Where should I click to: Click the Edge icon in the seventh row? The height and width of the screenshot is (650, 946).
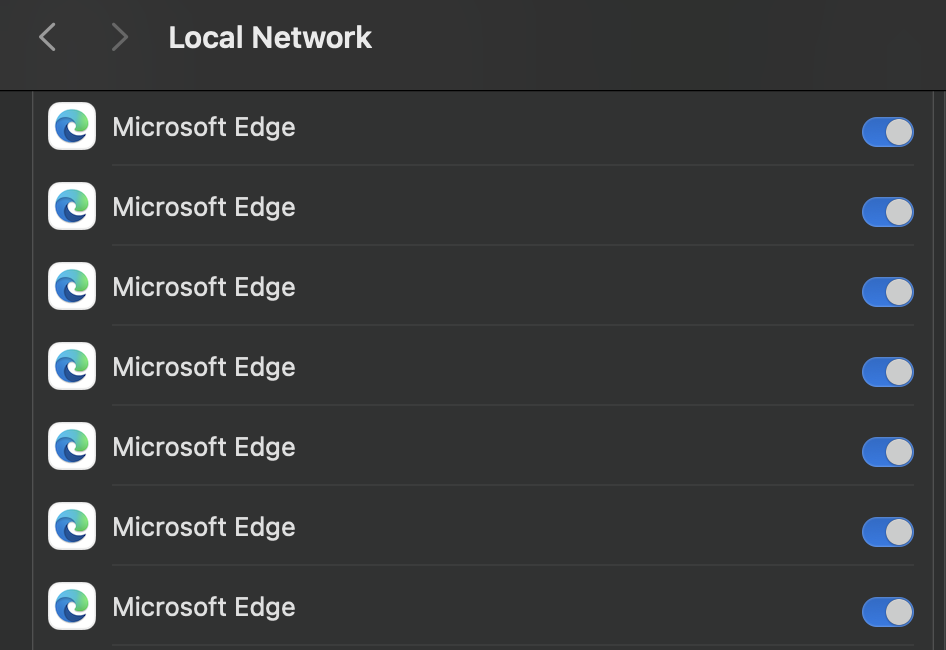click(72, 607)
